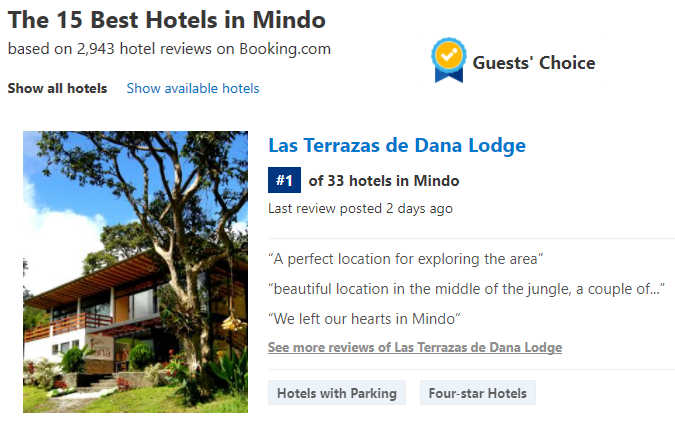675x438 pixels.
Task: Open the Las Terrazas de Dana Lodge title link
Action: coord(397,146)
